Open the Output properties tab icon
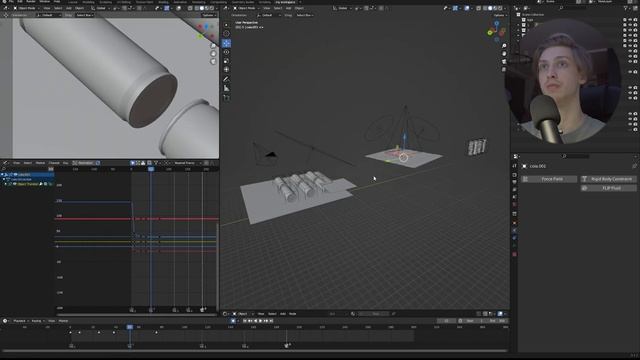The image size is (640, 360). click(x=515, y=182)
